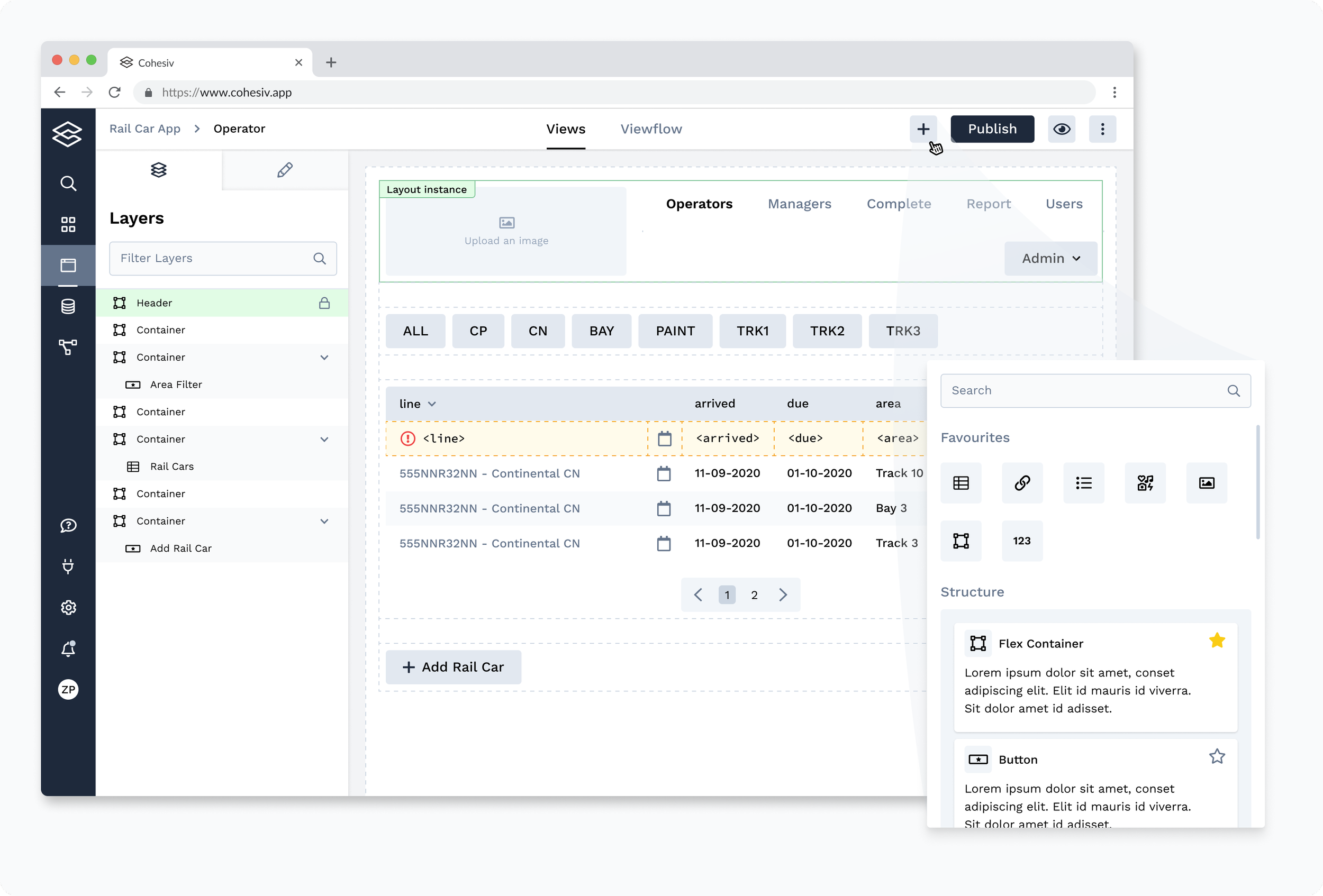
Task: Unfavourite the Flex Container star
Action: pos(1217,641)
